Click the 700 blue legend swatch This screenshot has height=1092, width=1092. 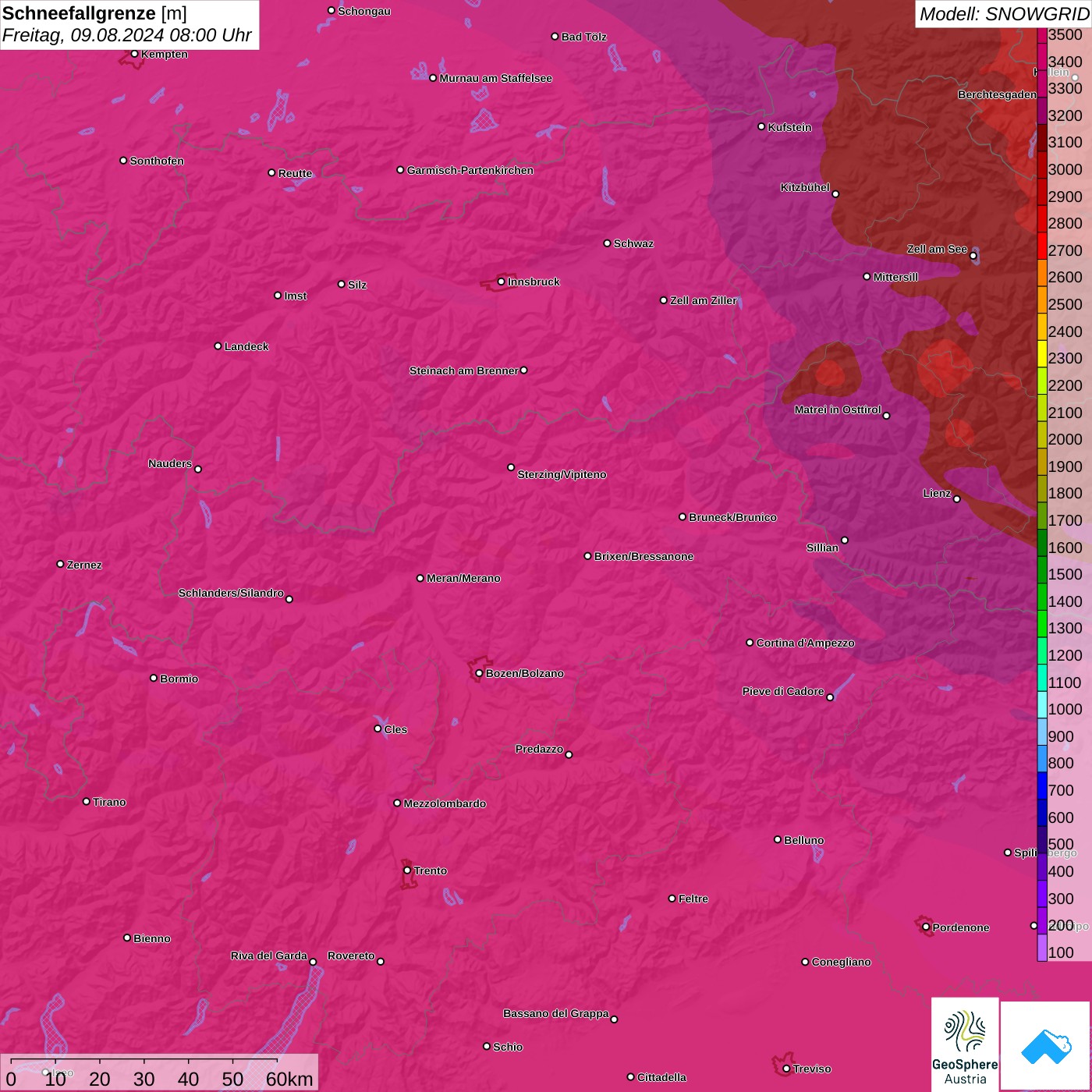pyautogui.click(x=1042, y=786)
